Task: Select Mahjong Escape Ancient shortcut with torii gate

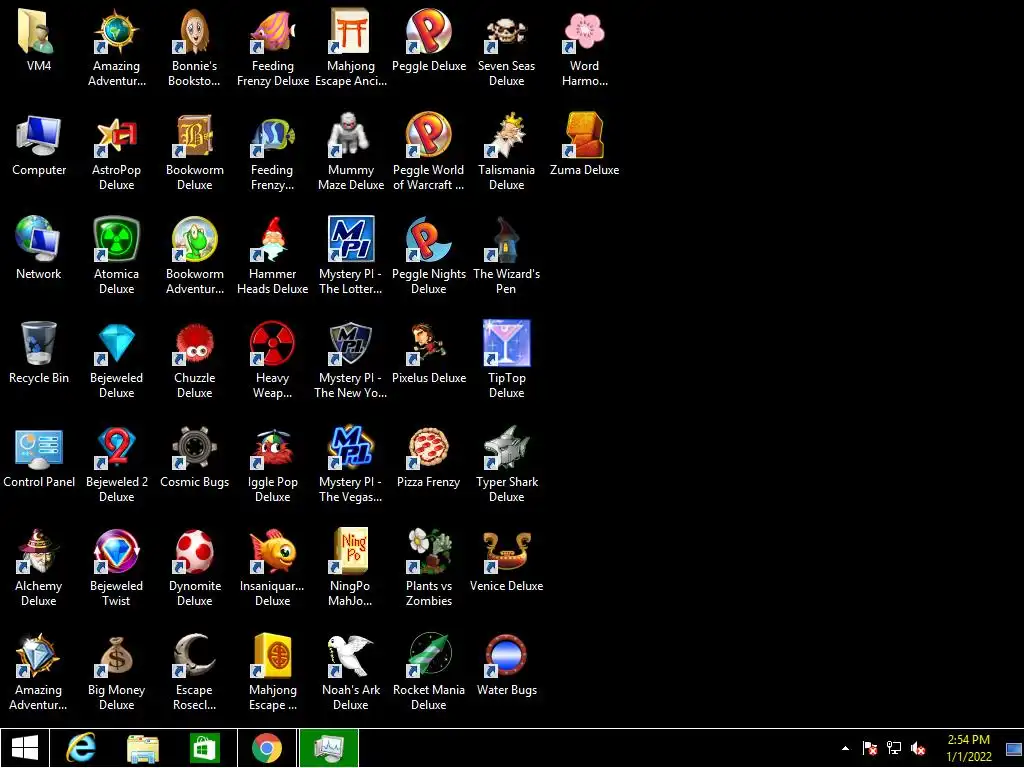Action: tap(351, 31)
